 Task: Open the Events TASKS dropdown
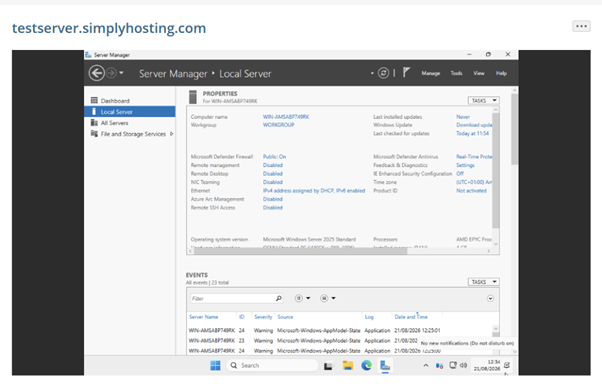[x=483, y=282]
